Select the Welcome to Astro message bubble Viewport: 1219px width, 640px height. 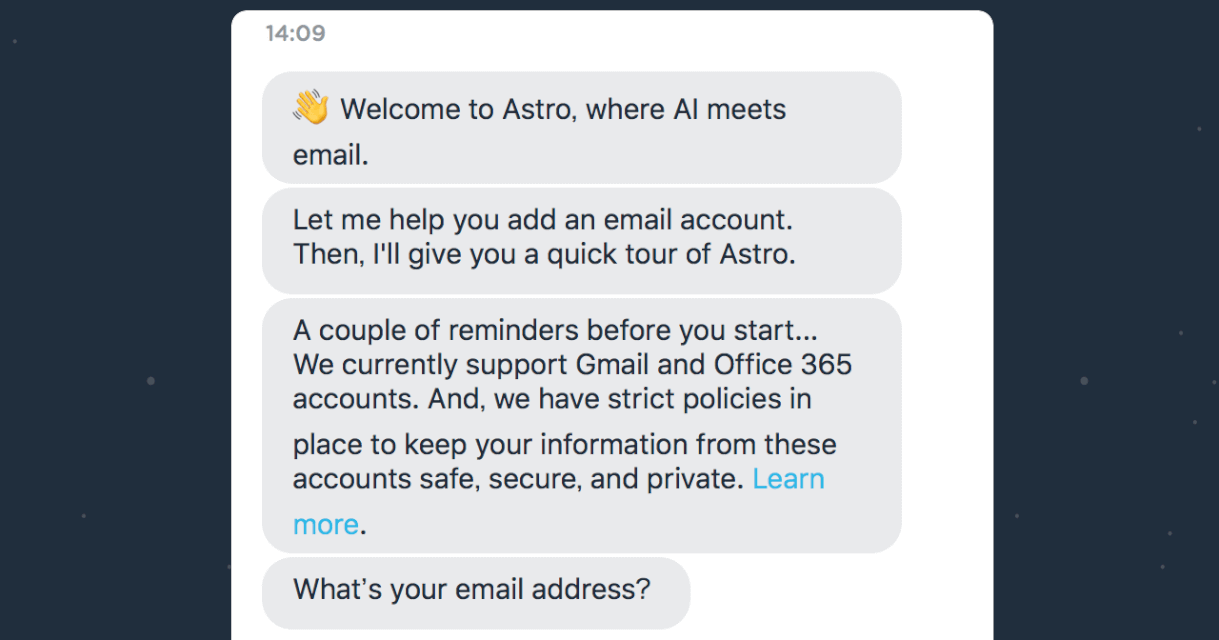tap(581, 128)
